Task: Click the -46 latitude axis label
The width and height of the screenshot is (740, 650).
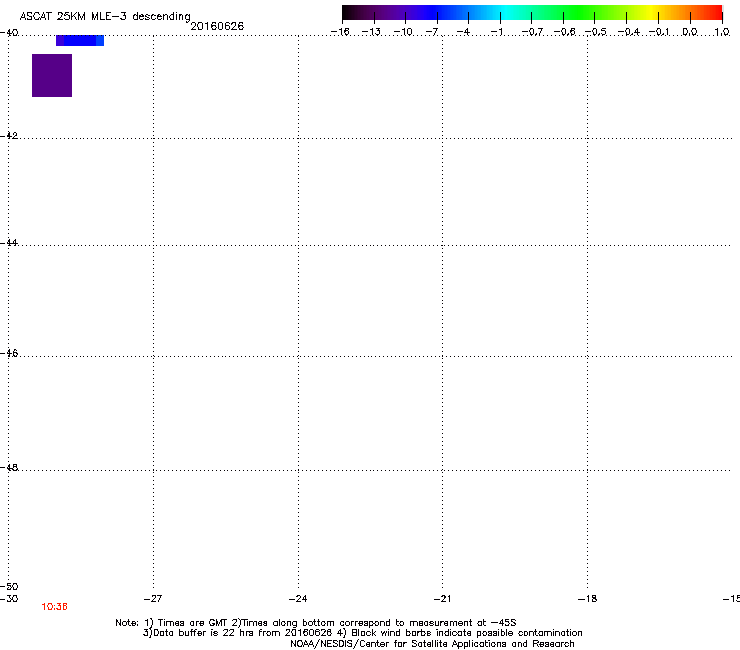Action: (9, 353)
